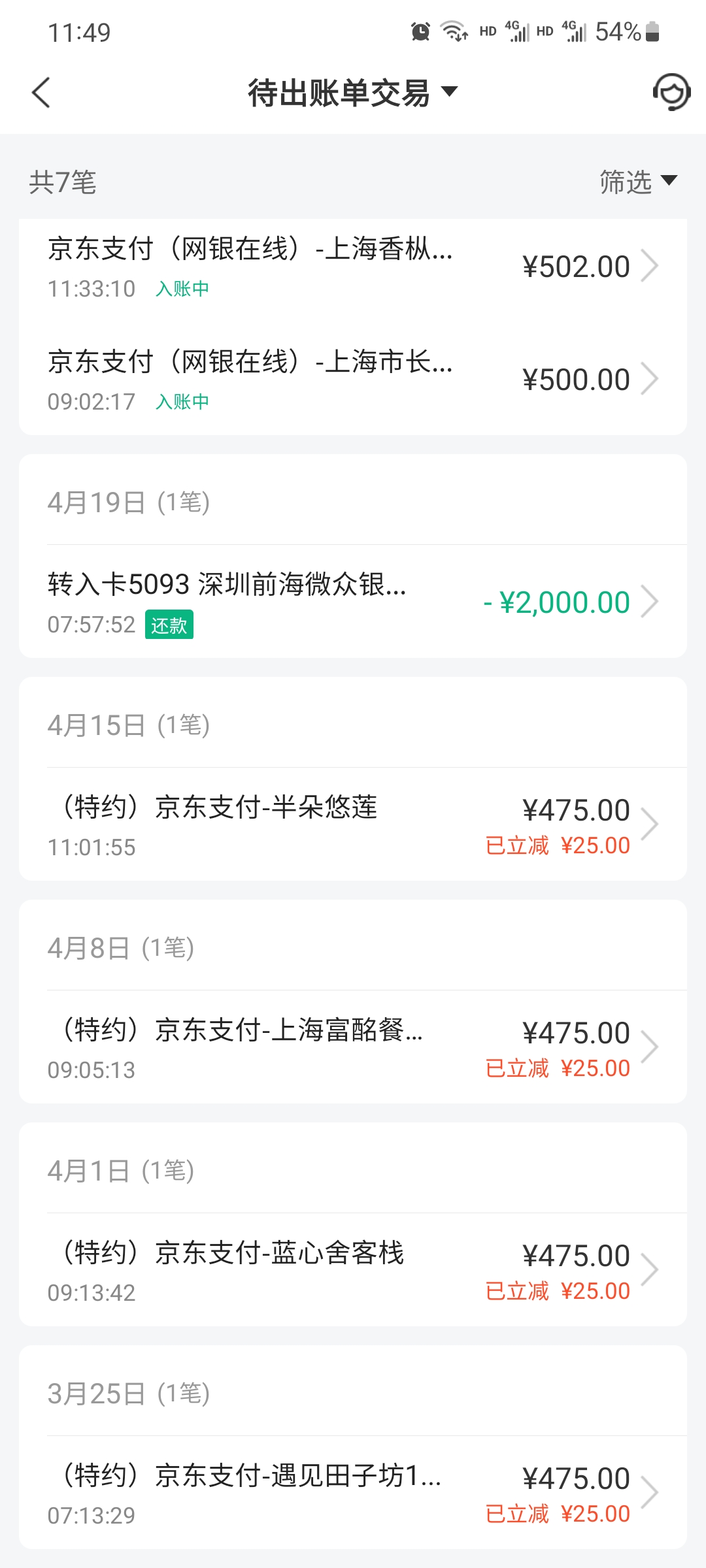Open the 上海富酩餐 transaction details
The height and width of the screenshot is (1568, 706).
(353, 1047)
